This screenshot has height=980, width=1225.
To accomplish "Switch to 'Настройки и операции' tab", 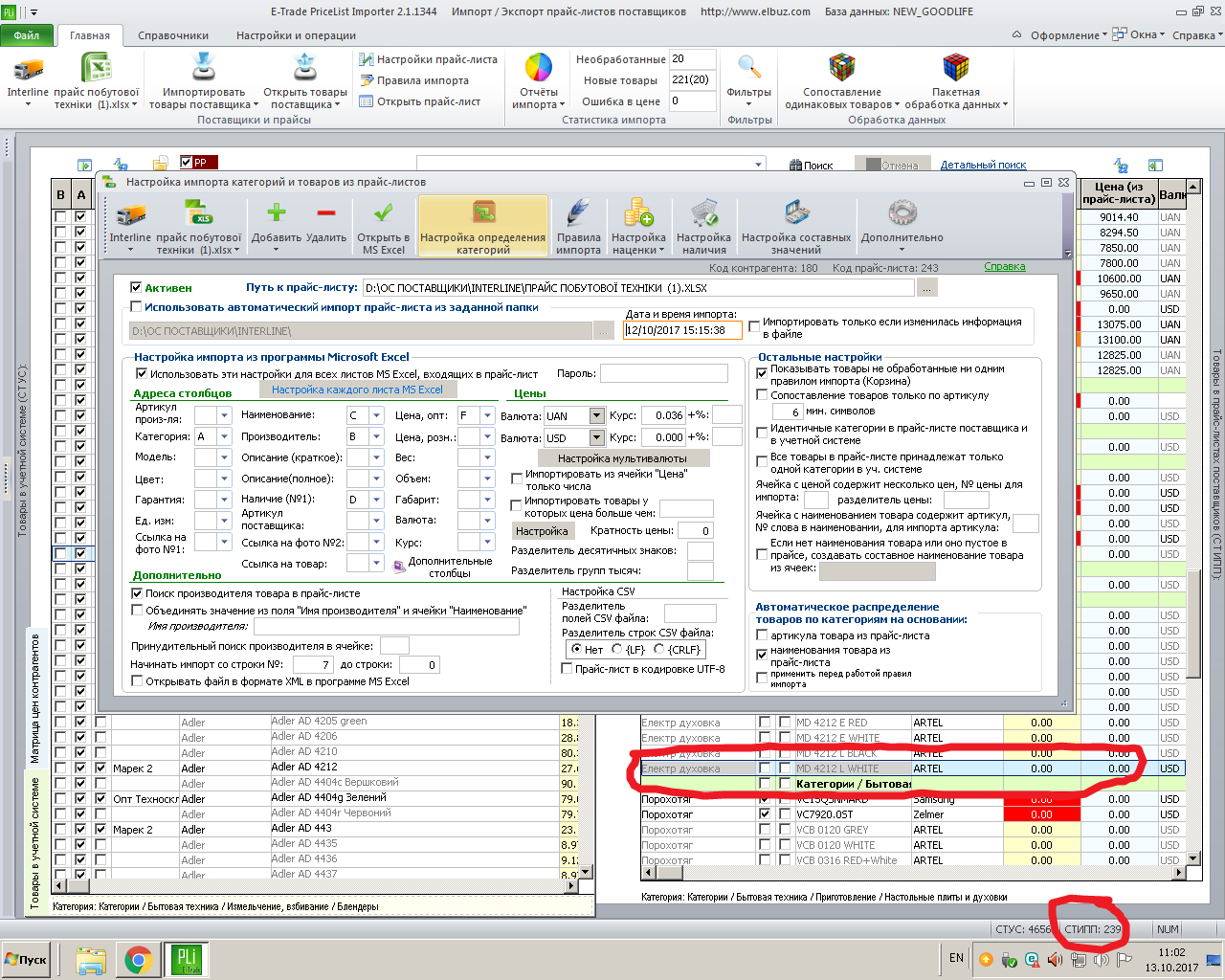I will click(x=296, y=35).
